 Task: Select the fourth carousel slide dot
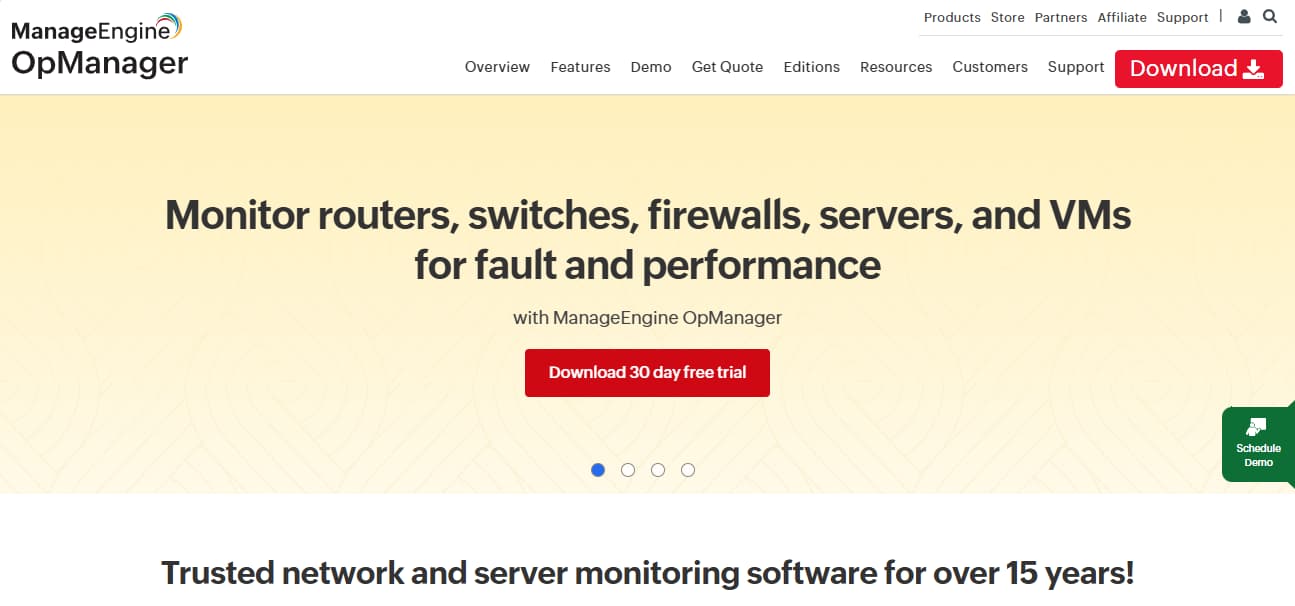point(688,470)
